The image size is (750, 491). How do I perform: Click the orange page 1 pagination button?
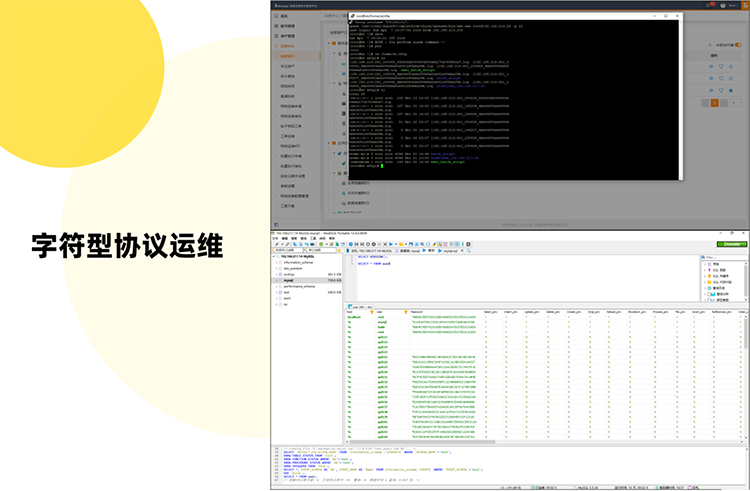pos(715,102)
